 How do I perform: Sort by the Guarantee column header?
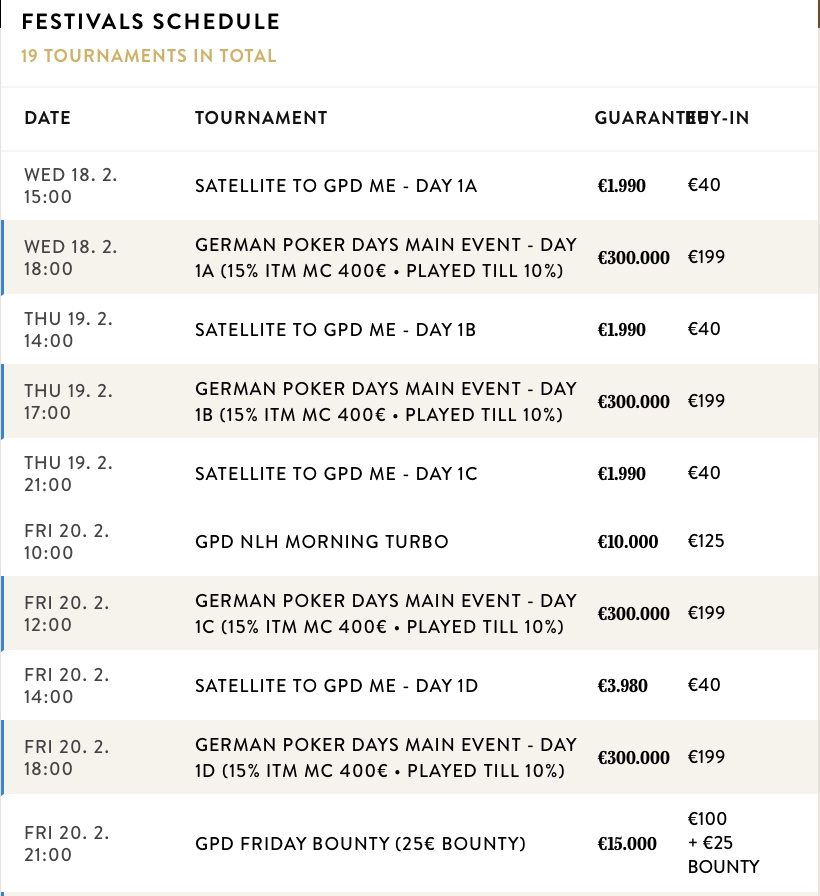click(x=638, y=118)
